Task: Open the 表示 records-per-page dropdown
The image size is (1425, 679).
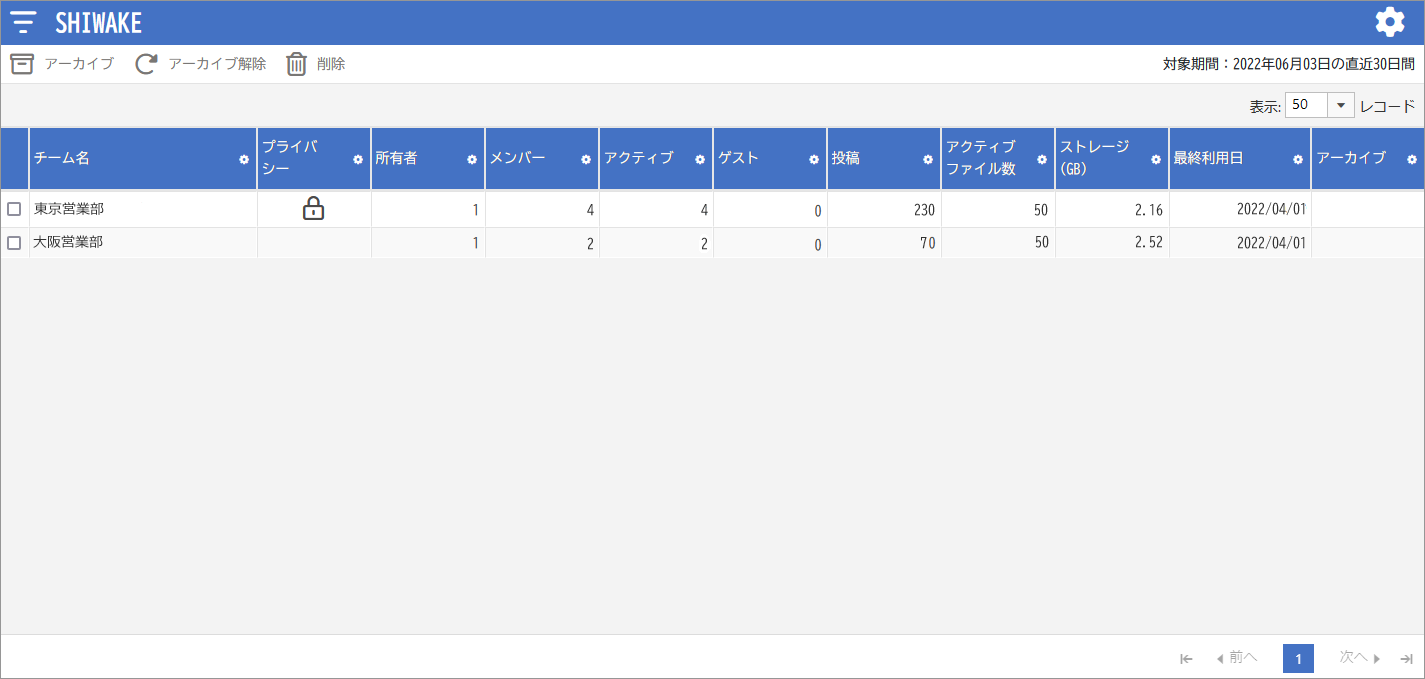Action: coord(1340,104)
